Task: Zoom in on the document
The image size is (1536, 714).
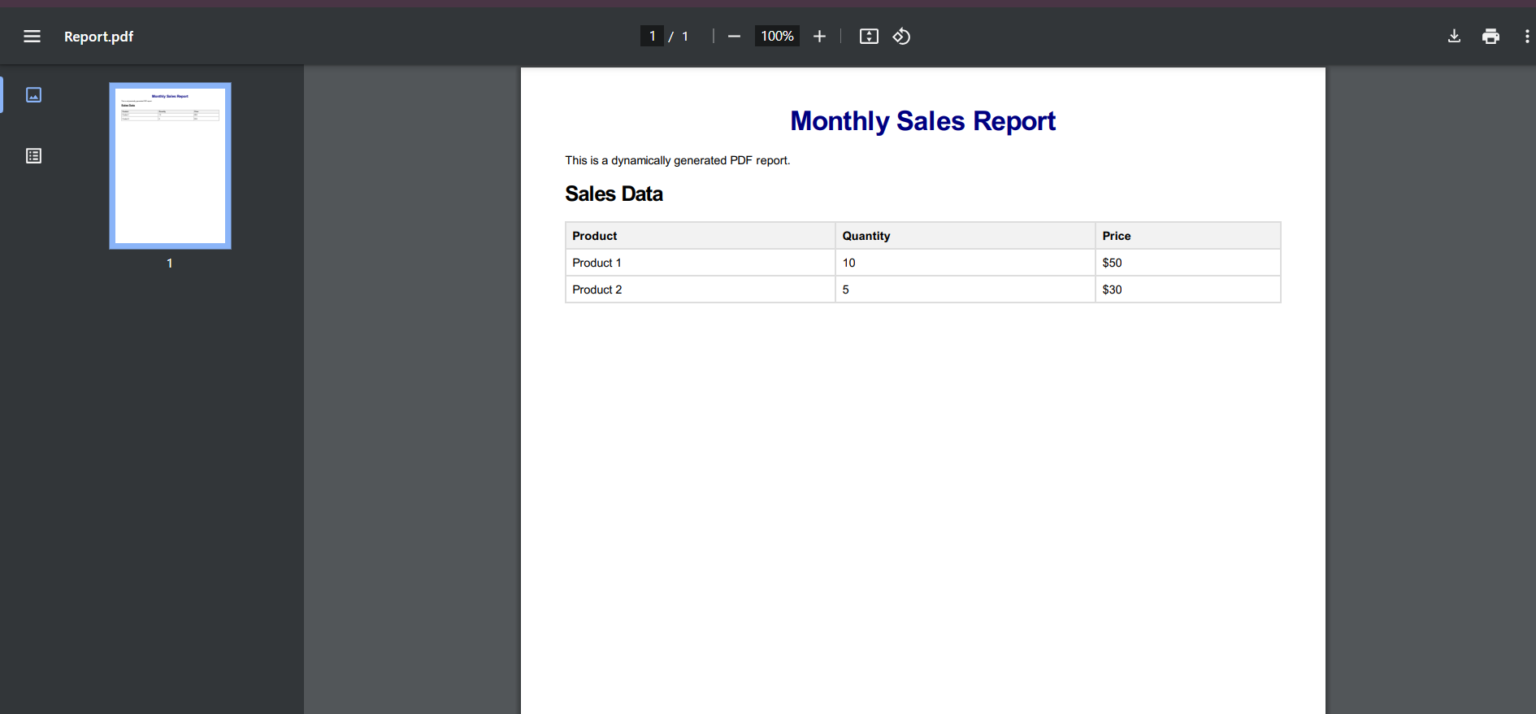Action: click(x=819, y=36)
